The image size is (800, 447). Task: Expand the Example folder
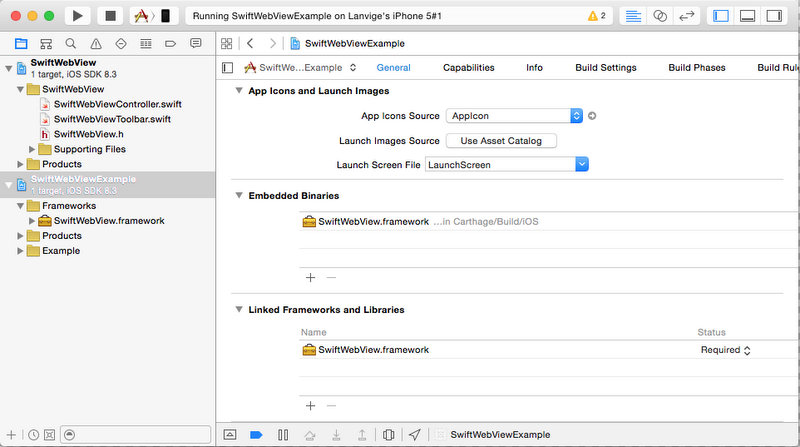[x=20, y=251]
